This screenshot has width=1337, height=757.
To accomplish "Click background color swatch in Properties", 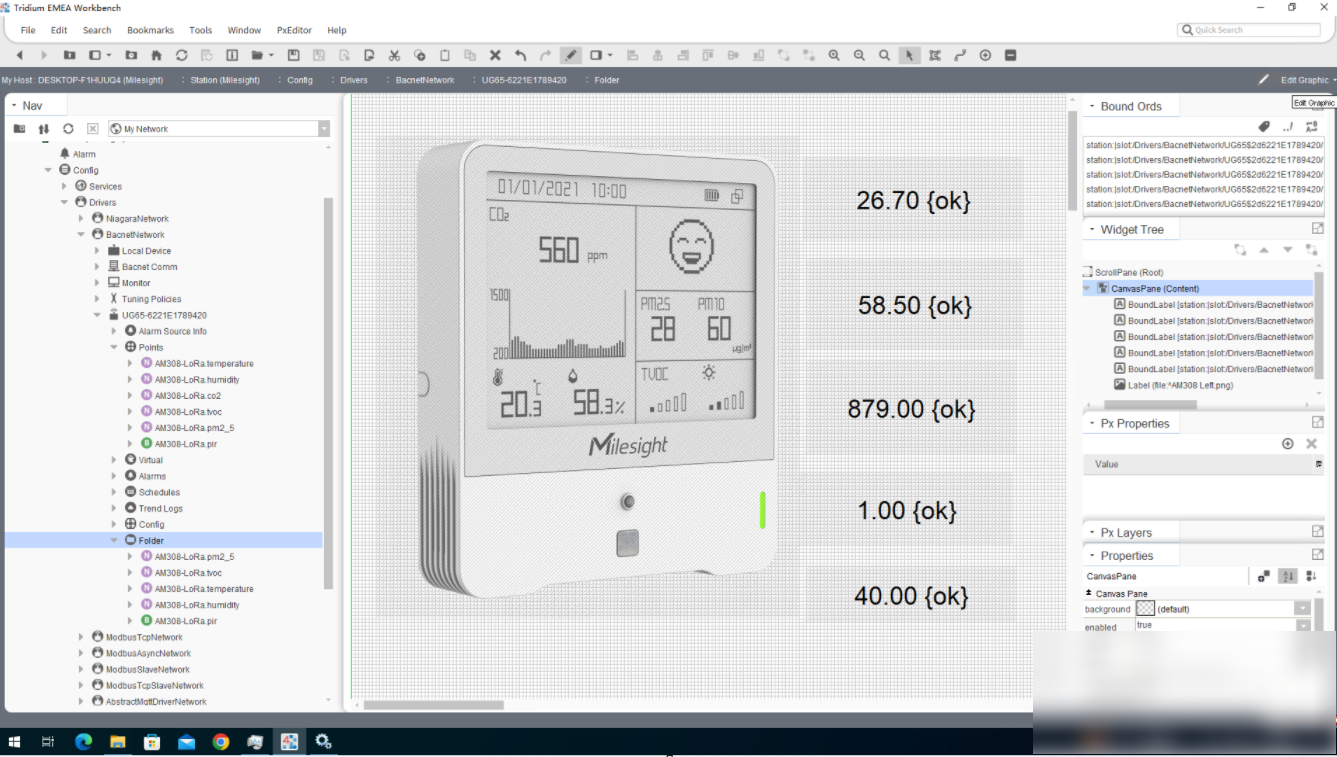I will pyautogui.click(x=1146, y=608).
